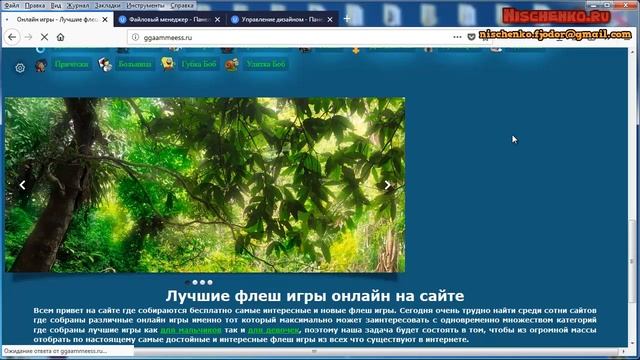Open the Улитка Боб games category
Viewport: 640px width, 360px height.
coord(266,64)
